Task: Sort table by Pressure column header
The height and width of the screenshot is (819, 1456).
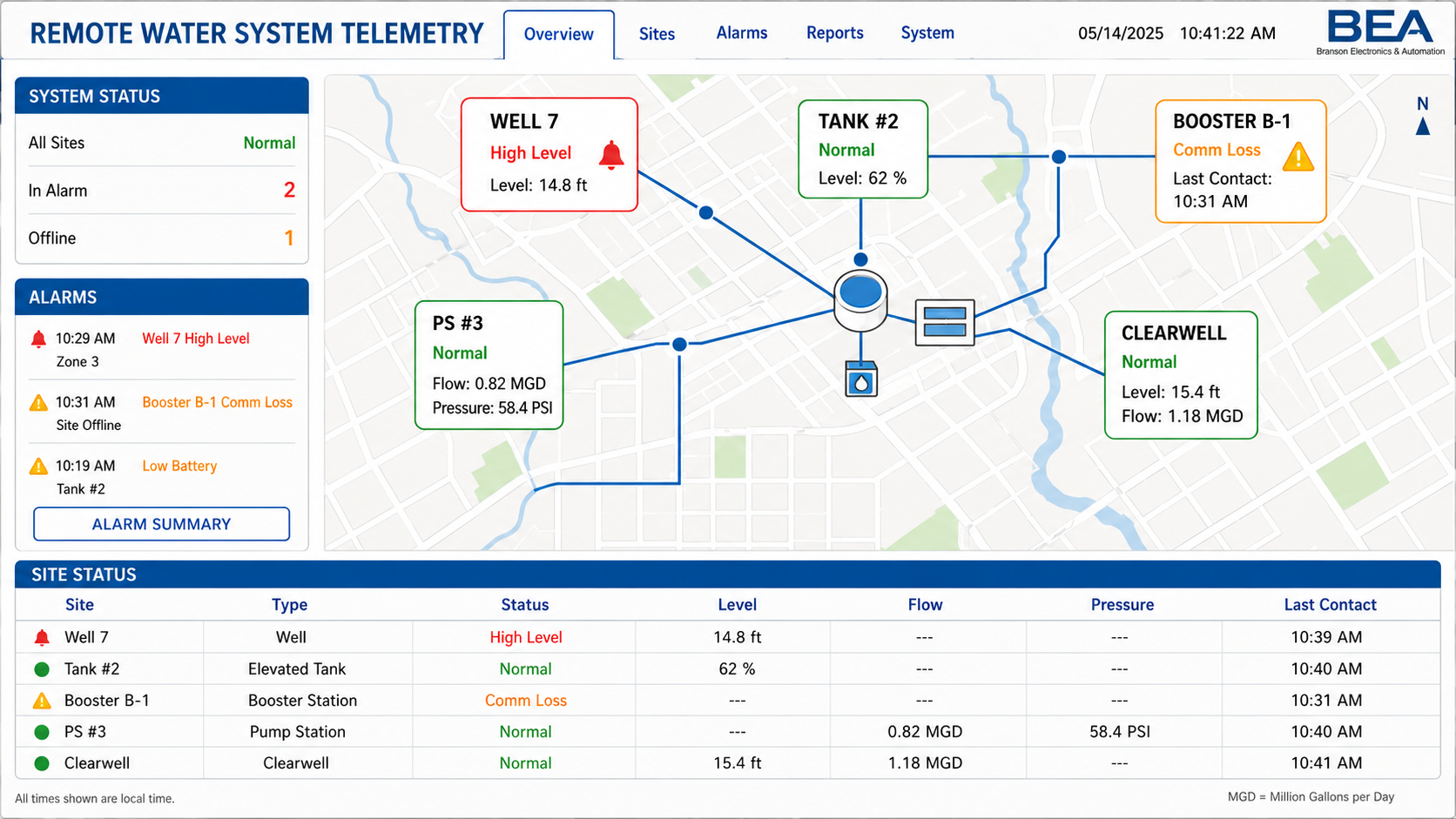Action: point(1122,605)
